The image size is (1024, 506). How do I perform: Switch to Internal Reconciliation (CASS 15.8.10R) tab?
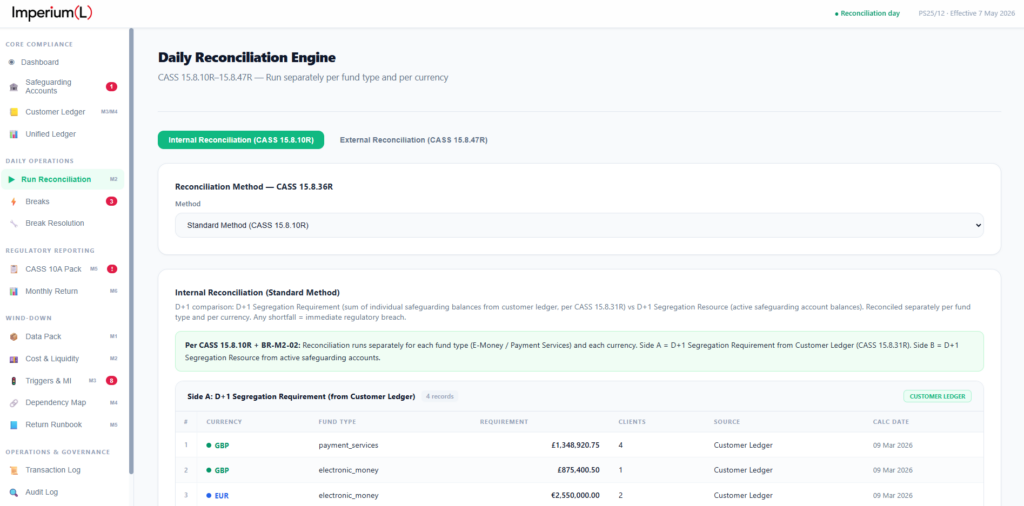[241, 140]
